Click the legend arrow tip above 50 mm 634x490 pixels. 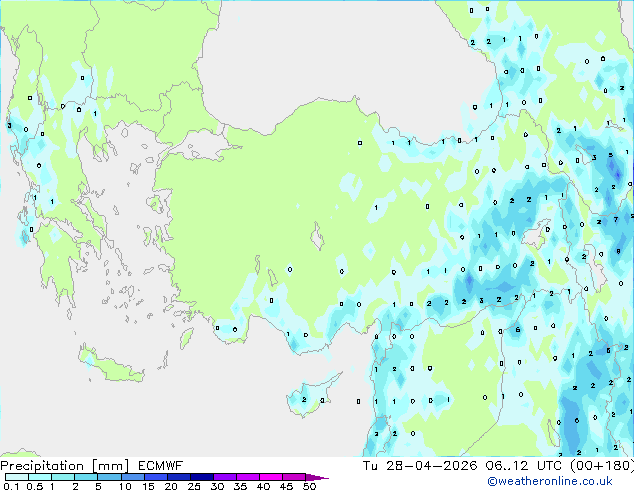[x=317, y=477]
